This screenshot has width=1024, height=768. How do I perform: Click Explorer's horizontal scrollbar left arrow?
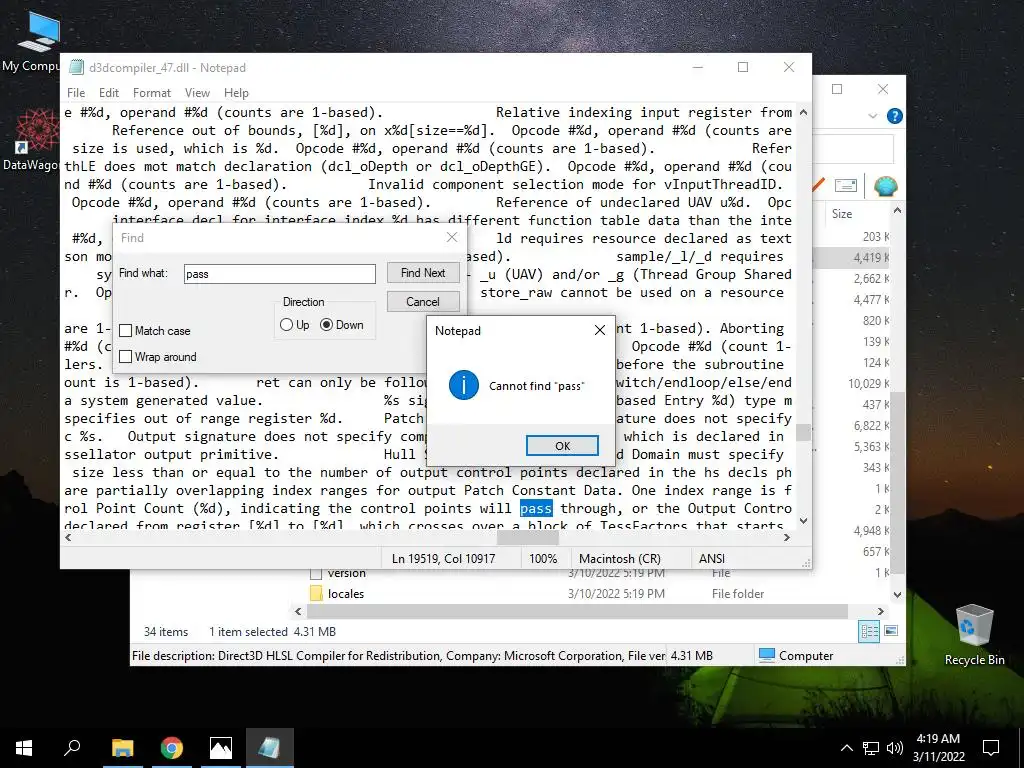[x=298, y=611]
